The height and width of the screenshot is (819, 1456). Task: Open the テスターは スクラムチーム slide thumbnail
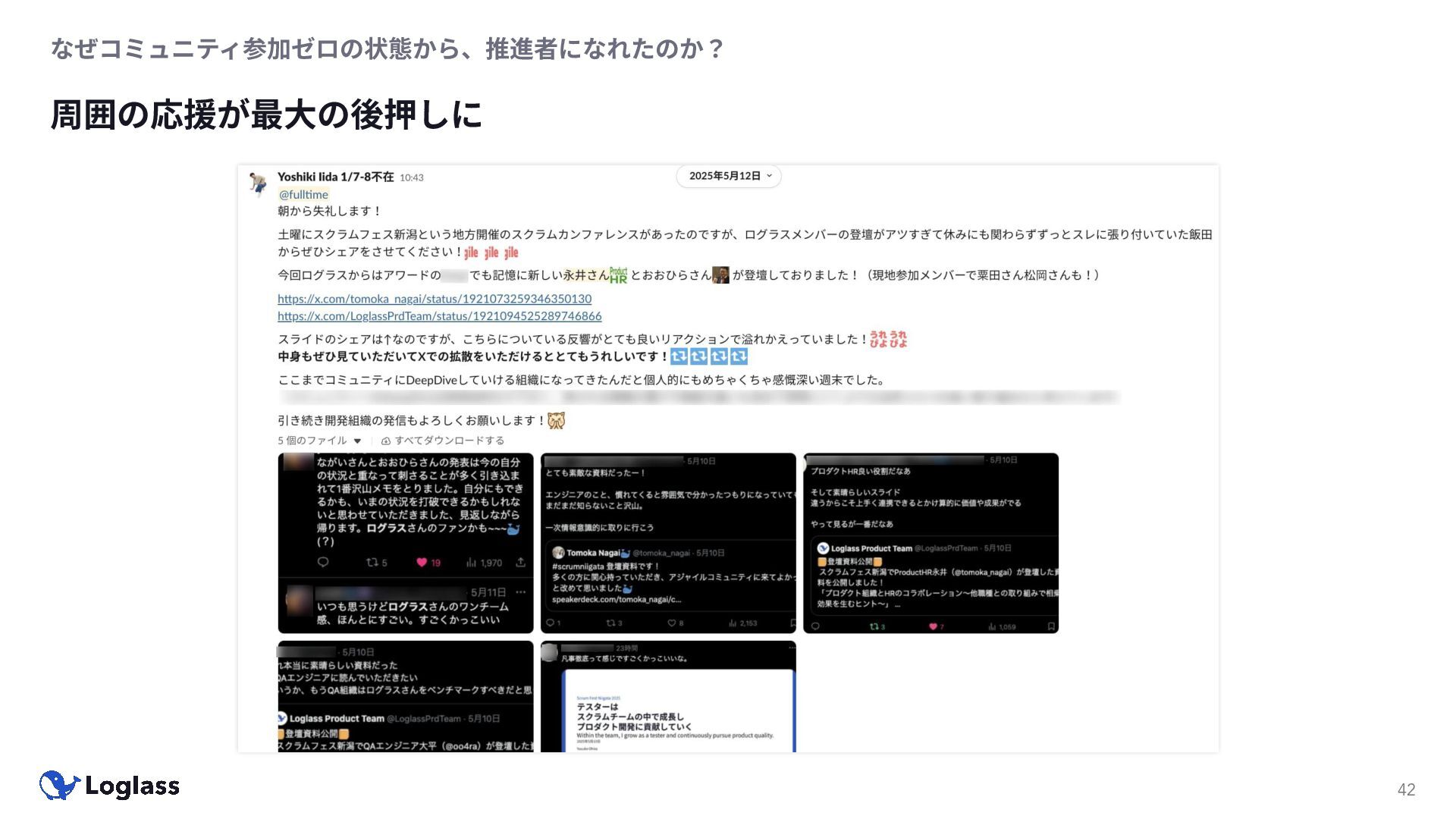[677, 713]
